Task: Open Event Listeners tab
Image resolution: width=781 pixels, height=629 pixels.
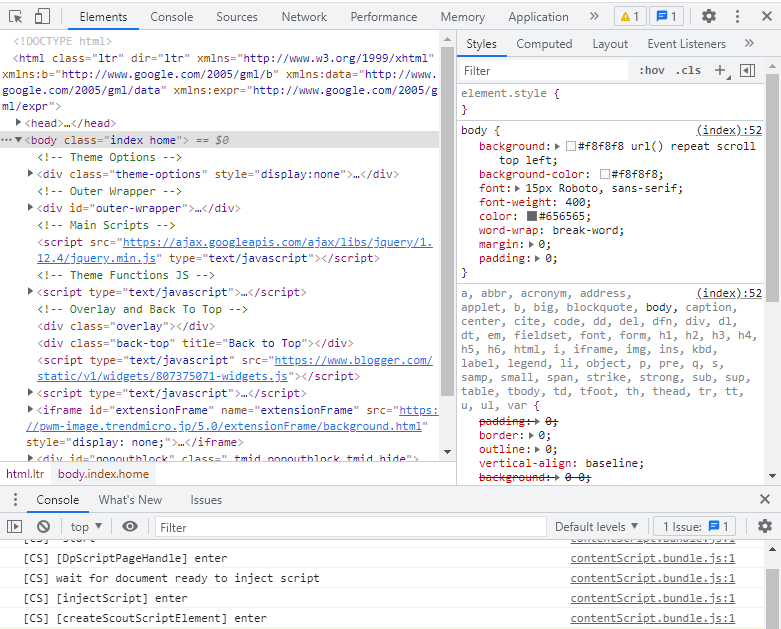Action: pyautogui.click(x=686, y=44)
